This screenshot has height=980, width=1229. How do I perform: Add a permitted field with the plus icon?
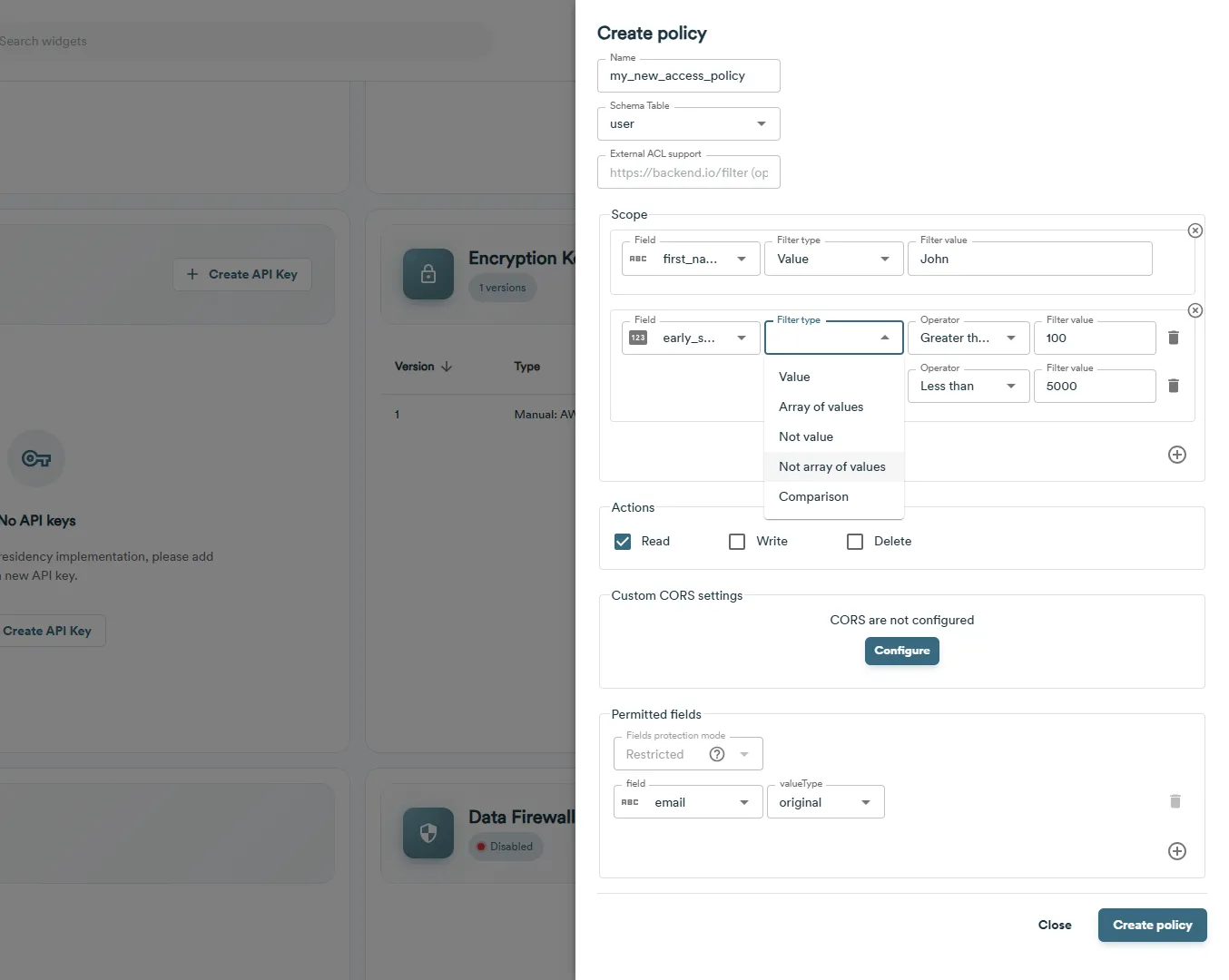coord(1176,851)
